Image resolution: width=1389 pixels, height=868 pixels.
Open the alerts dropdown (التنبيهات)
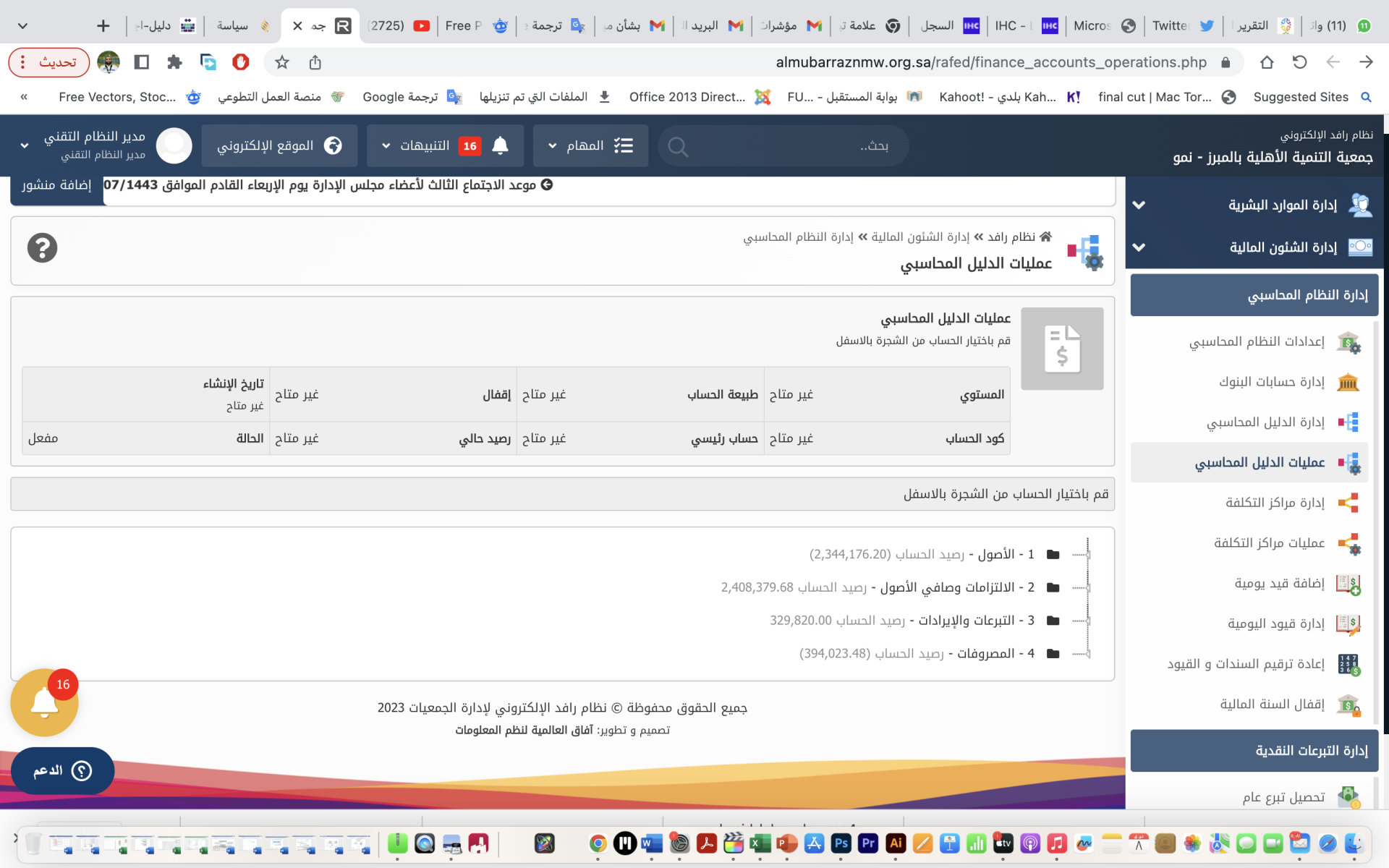(x=446, y=146)
